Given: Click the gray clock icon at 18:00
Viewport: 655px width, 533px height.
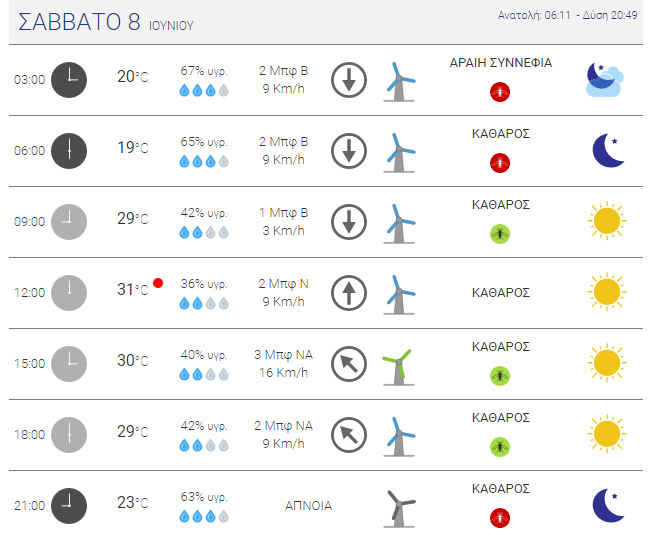Looking at the screenshot, I should tap(69, 435).
